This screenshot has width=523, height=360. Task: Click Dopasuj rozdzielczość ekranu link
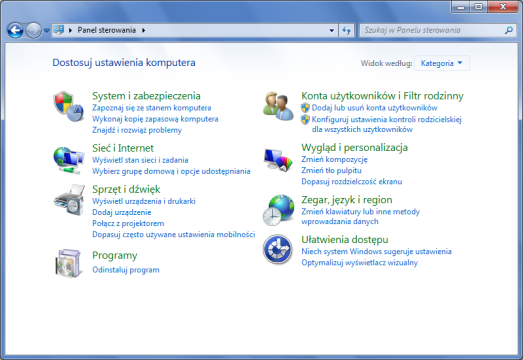point(352,182)
